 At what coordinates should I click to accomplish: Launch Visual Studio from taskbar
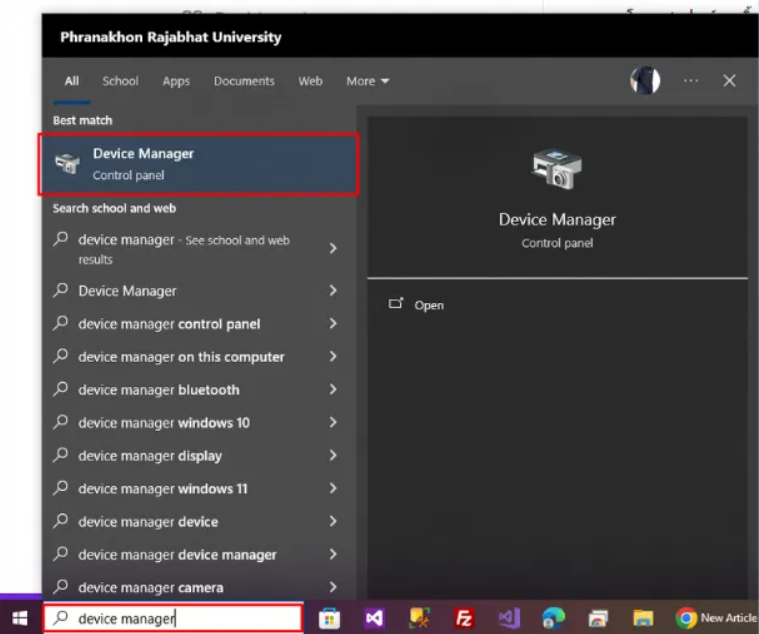(x=374, y=619)
